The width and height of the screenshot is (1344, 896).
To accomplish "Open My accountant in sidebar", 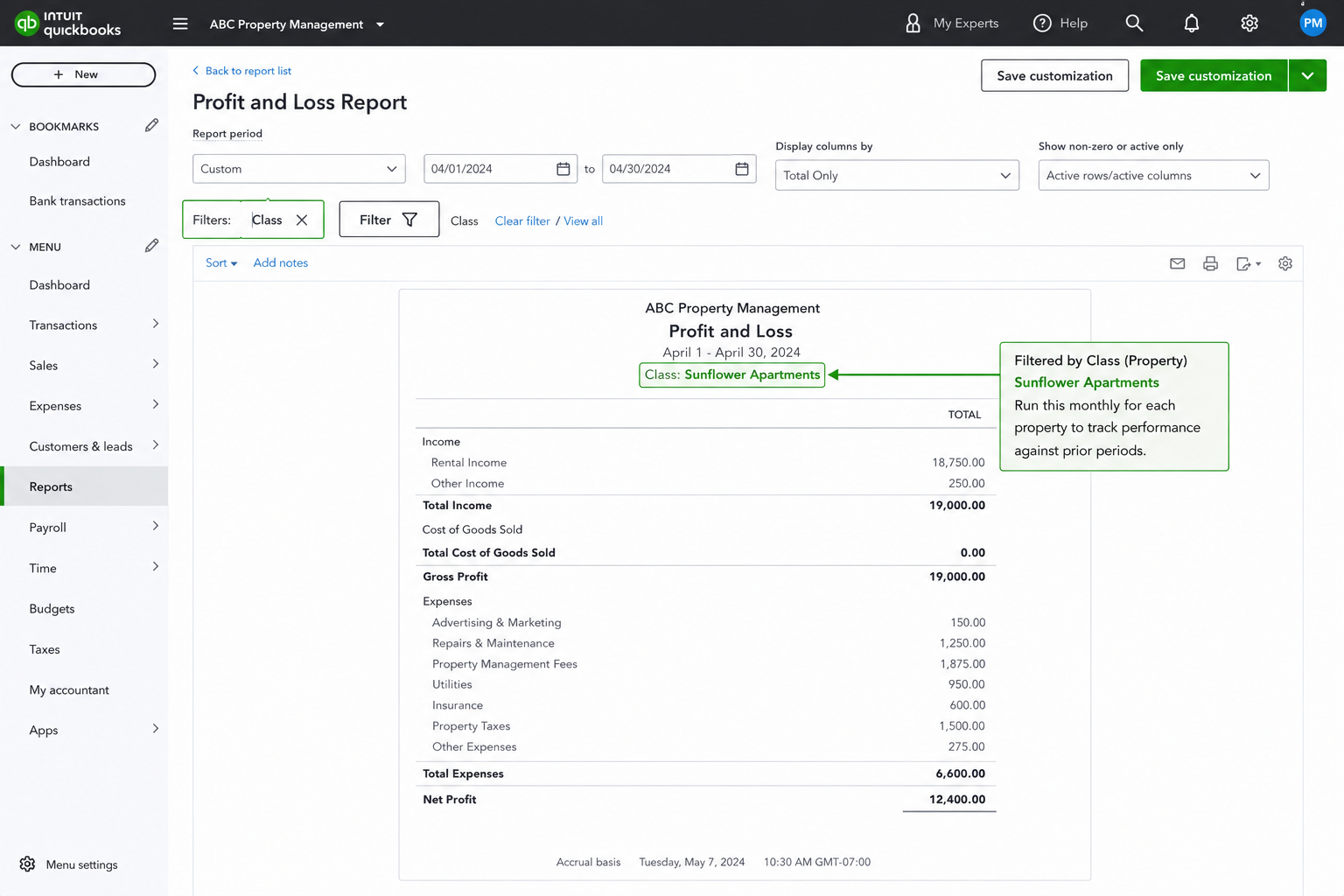I will point(69,689).
